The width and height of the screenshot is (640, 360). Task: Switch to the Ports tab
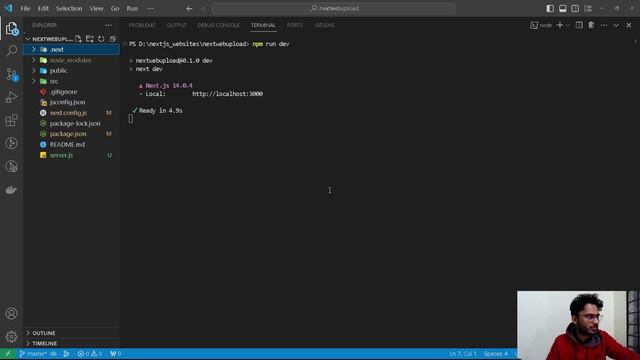point(295,25)
